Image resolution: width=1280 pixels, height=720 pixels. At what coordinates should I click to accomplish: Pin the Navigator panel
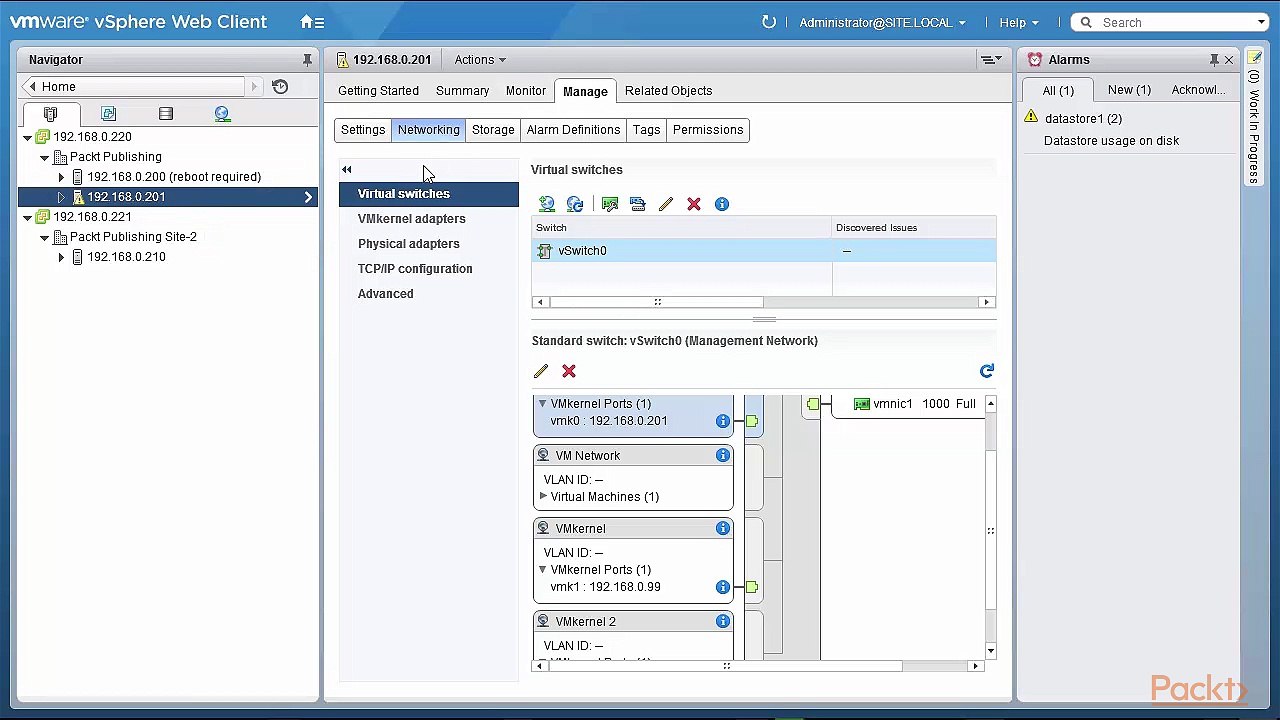(307, 60)
